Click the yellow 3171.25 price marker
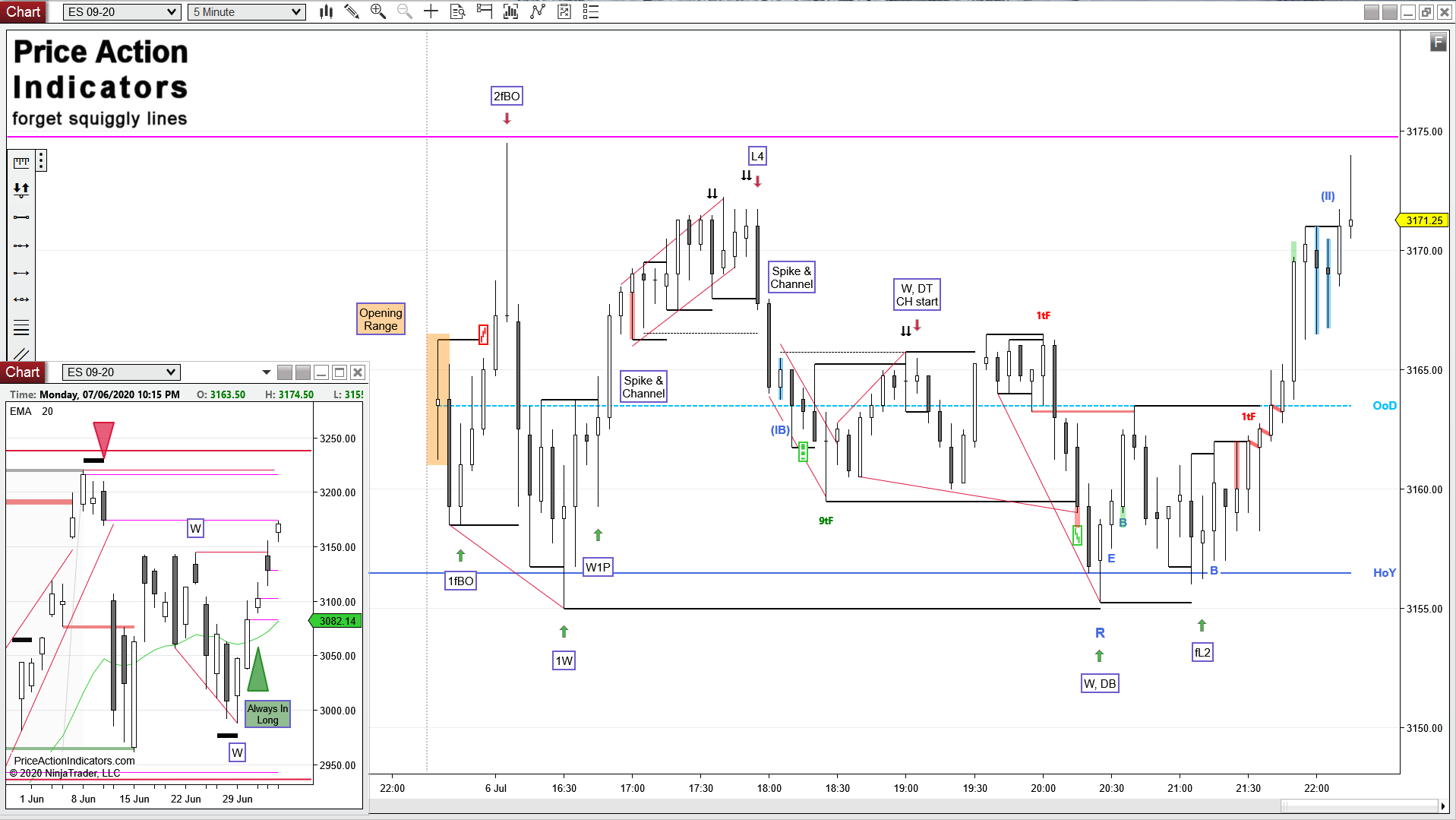This screenshot has width=1456, height=820. tap(1423, 220)
